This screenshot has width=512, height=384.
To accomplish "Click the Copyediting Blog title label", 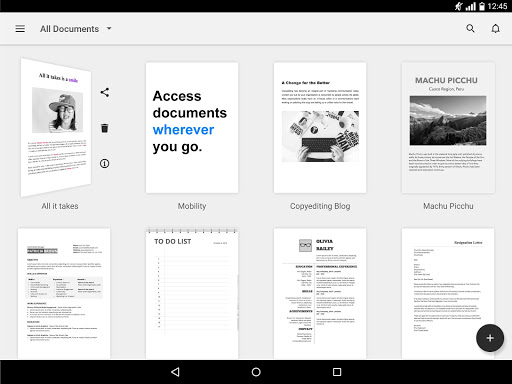I will 320,206.
